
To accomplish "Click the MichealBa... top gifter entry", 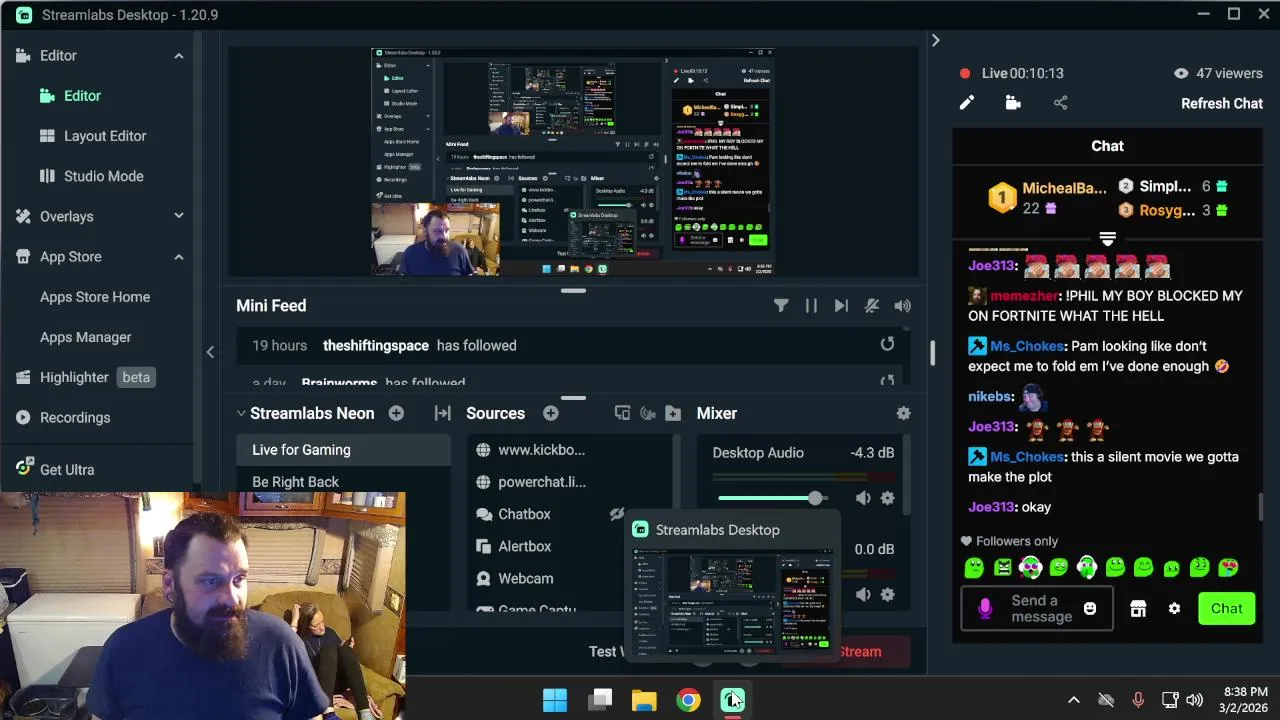I will point(1048,197).
